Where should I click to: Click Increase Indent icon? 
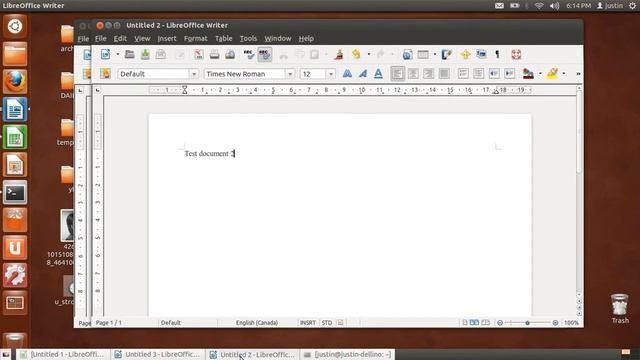tap(509, 73)
